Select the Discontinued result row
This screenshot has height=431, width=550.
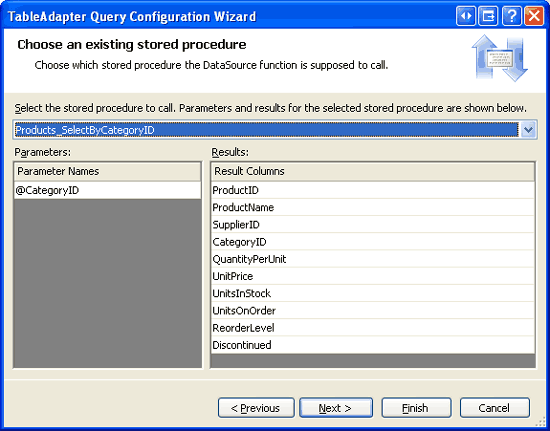(x=373, y=345)
